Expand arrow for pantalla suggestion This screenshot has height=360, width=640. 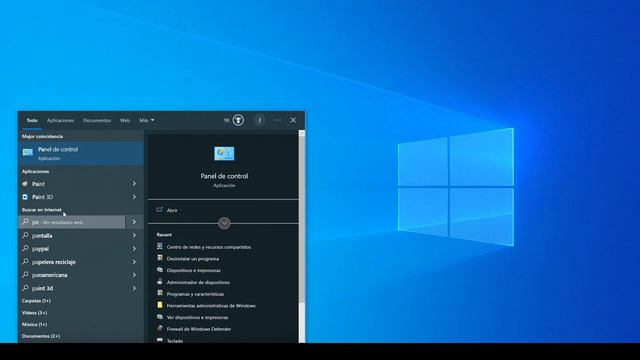(x=134, y=236)
